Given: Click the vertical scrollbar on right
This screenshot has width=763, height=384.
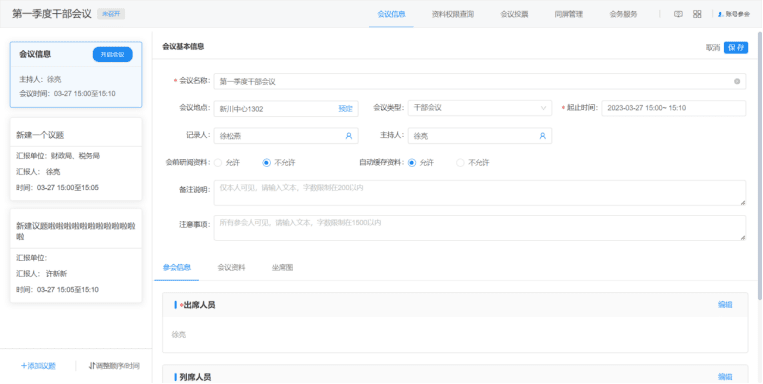Looking at the screenshot, I should click(760, 165).
